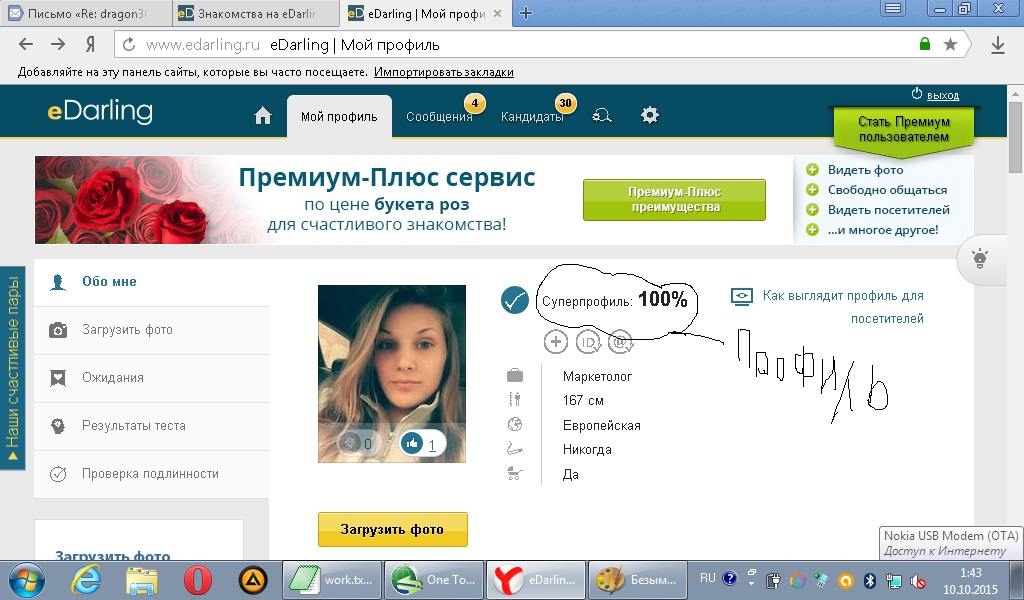The width and height of the screenshot is (1024, 600).
Task: Click the lightbulb tips icon
Action: click(x=980, y=259)
